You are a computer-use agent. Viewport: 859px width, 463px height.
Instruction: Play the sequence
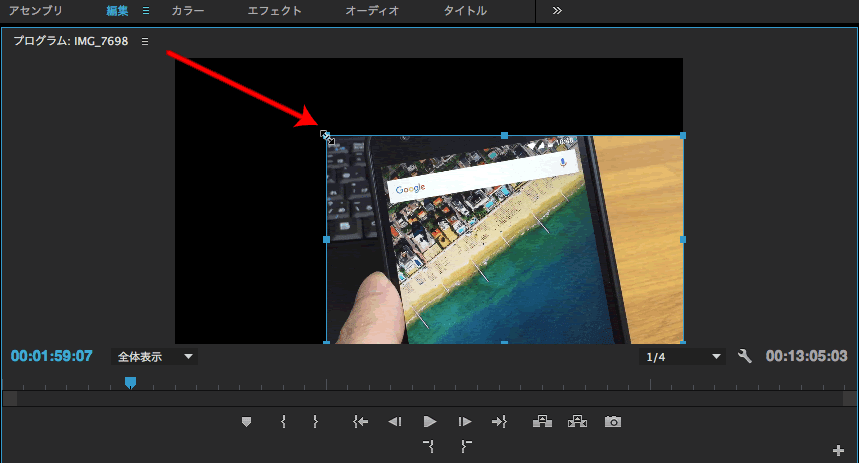tap(430, 421)
